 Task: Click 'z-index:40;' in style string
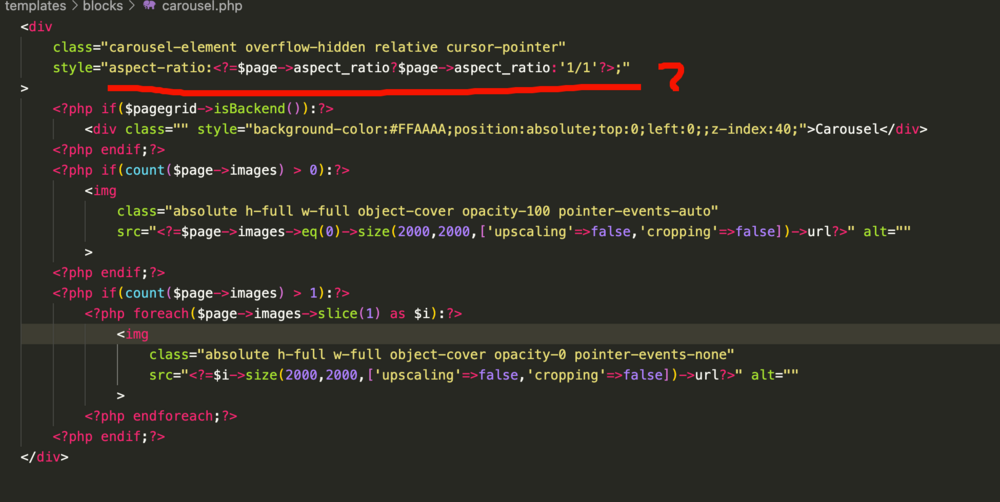(755, 129)
